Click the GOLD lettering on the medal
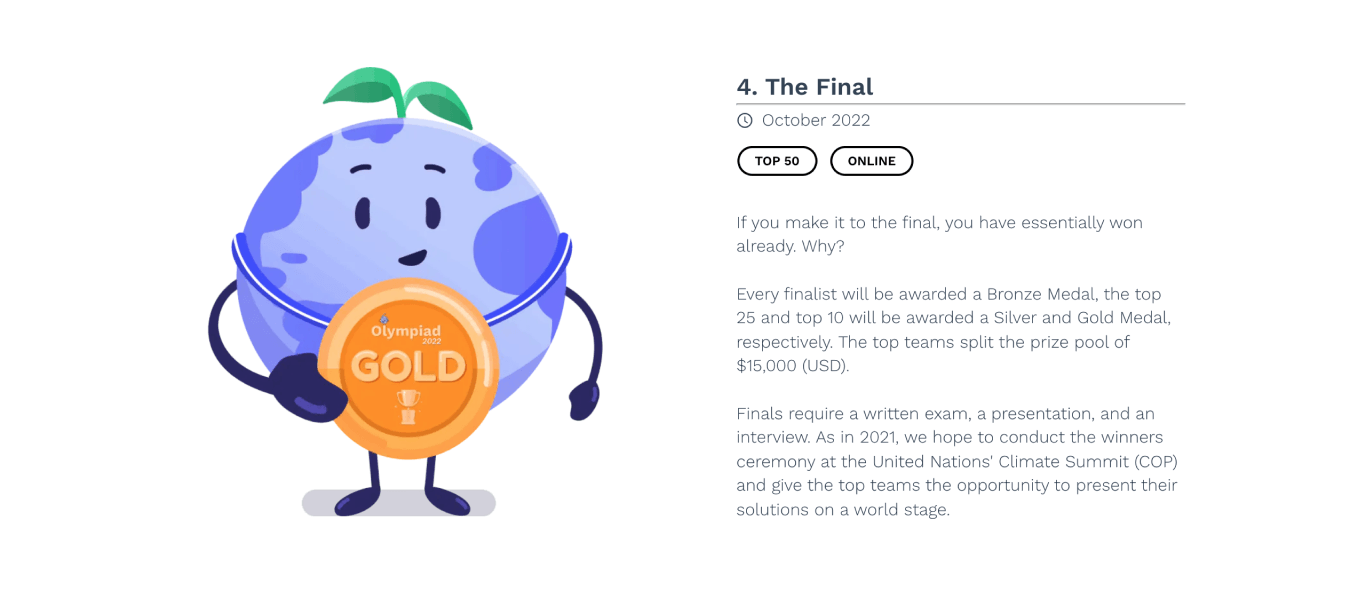This screenshot has height=594, width=1366. tap(408, 367)
